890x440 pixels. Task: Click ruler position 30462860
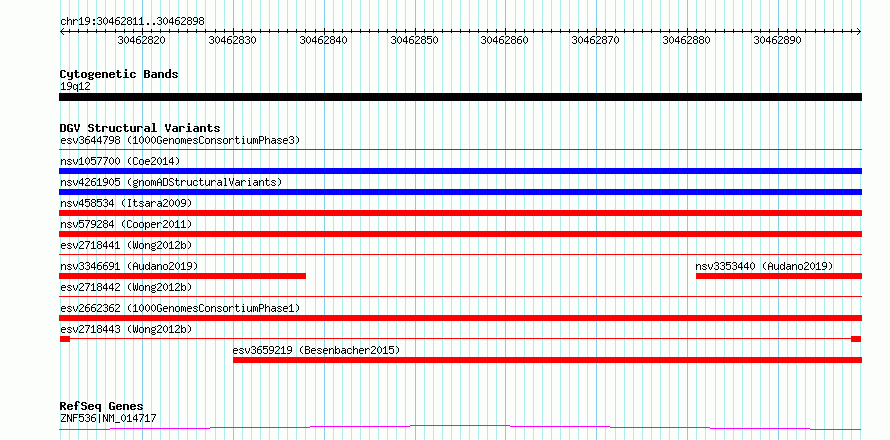click(x=505, y=40)
